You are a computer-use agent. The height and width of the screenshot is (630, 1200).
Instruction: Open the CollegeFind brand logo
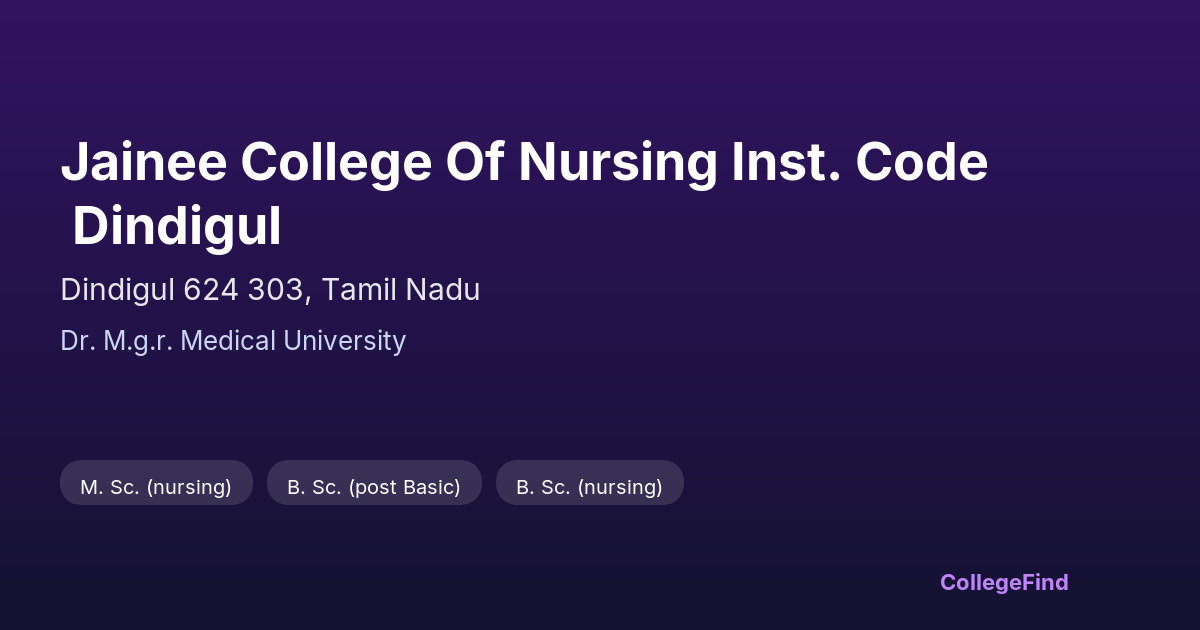pos(1004,582)
